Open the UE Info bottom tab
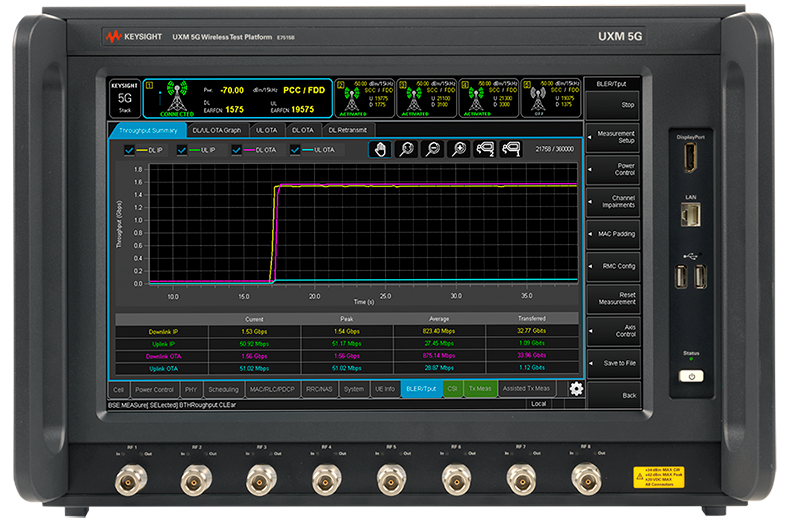Image resolution: width=788 pixels, height=518 pixels. pyautogui.click(x=385, y=389)
